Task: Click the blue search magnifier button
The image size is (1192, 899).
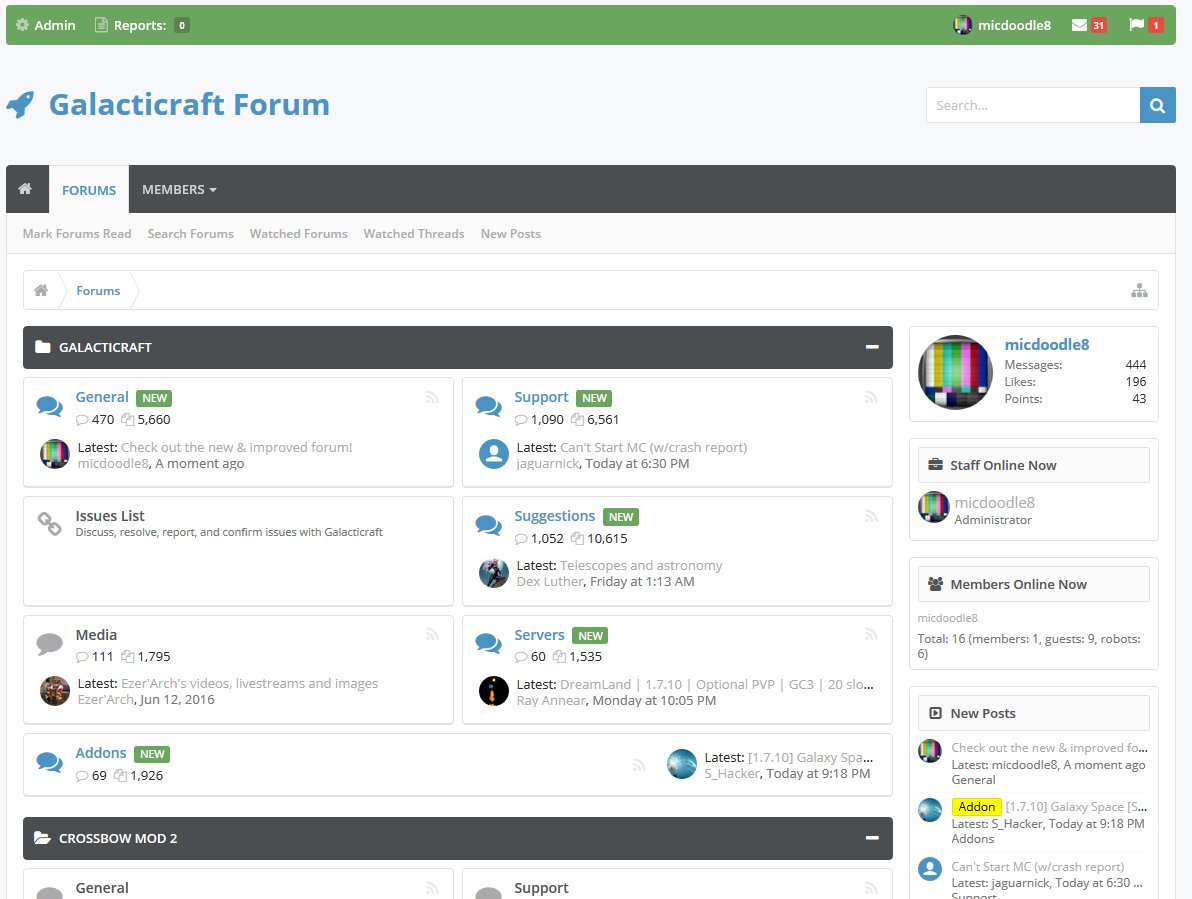Action: [x=1158, y=105]
